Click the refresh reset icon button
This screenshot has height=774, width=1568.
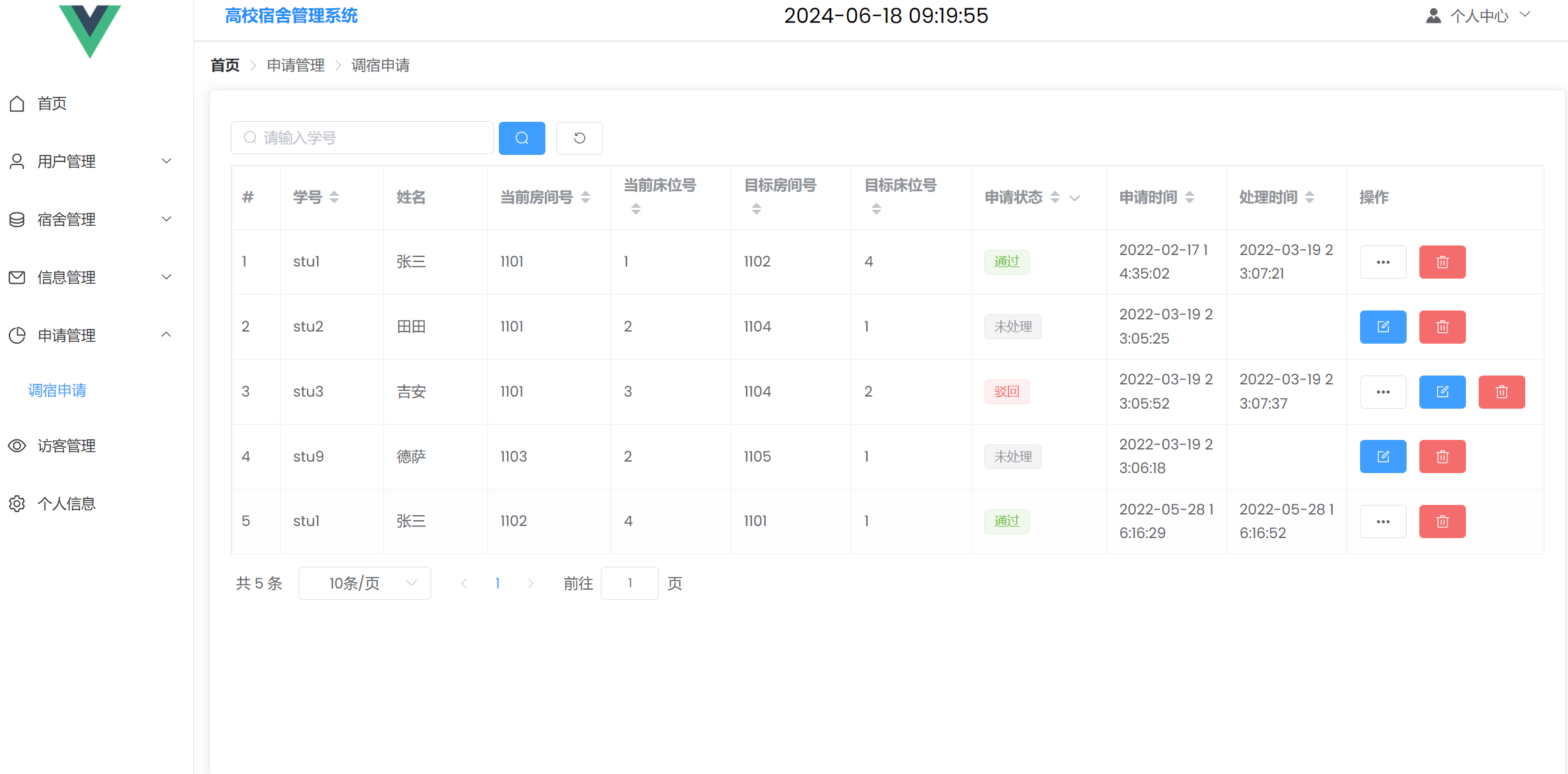[579, 138]
